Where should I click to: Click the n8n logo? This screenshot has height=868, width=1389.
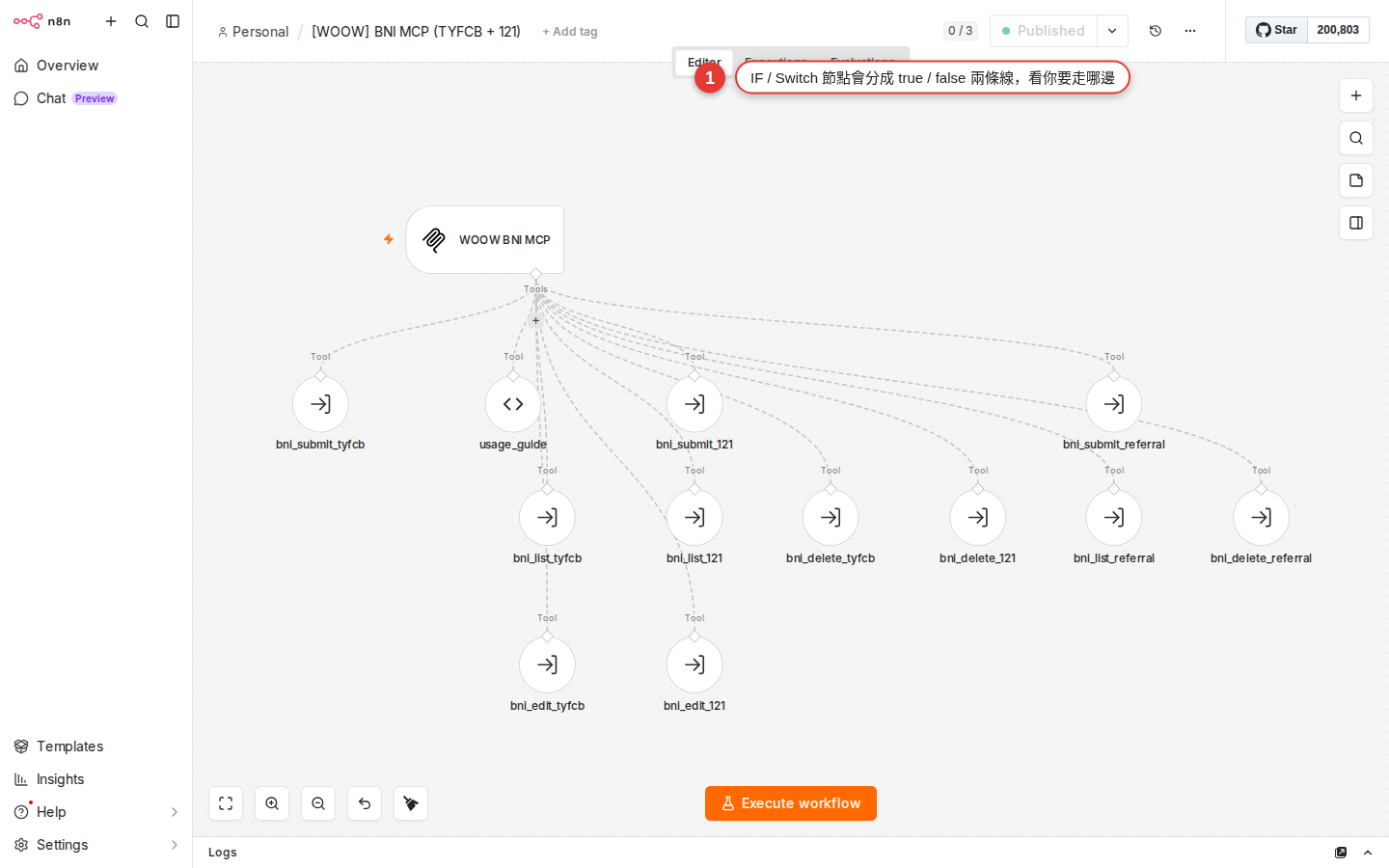point(42,21)
